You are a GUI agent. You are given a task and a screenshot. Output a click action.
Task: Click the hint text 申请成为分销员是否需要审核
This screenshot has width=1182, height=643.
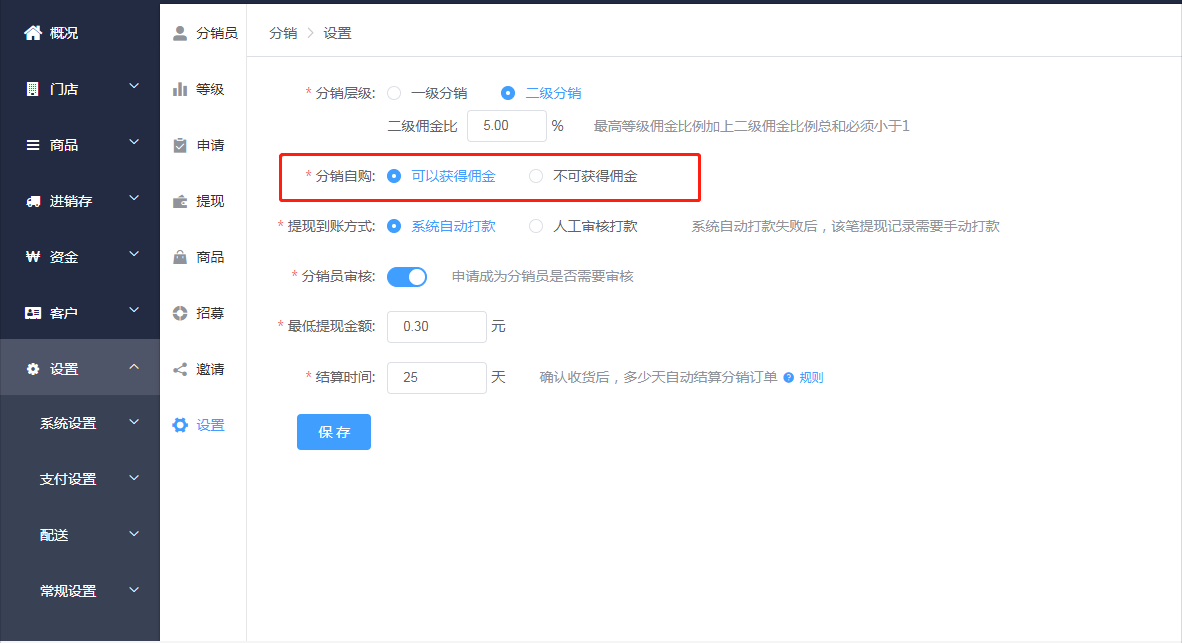coord(542,277)
